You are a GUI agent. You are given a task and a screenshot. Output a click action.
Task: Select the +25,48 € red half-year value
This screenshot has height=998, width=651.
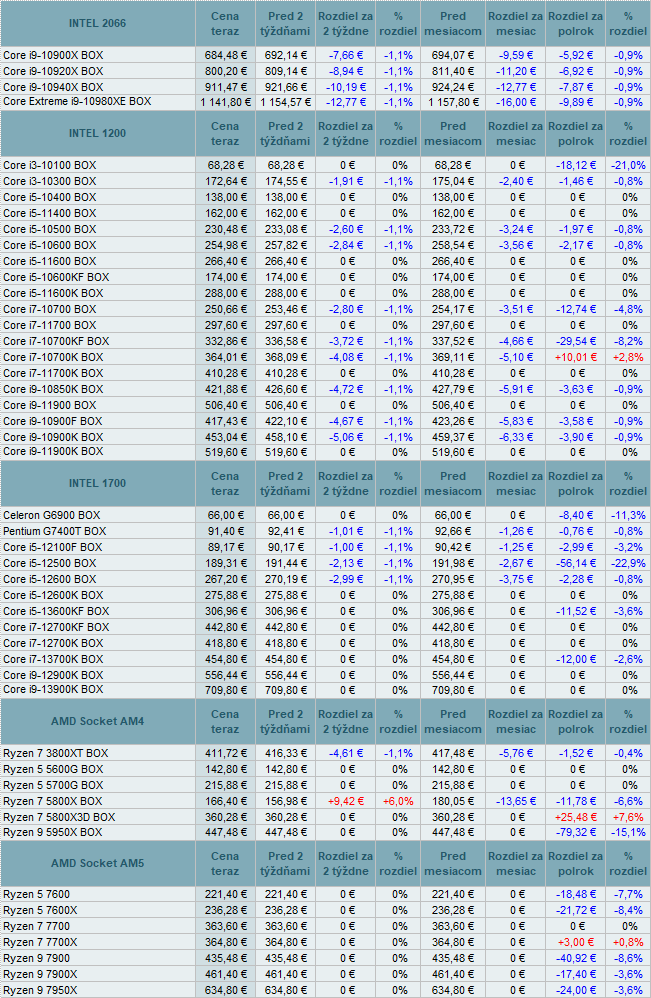pos(576,817)
